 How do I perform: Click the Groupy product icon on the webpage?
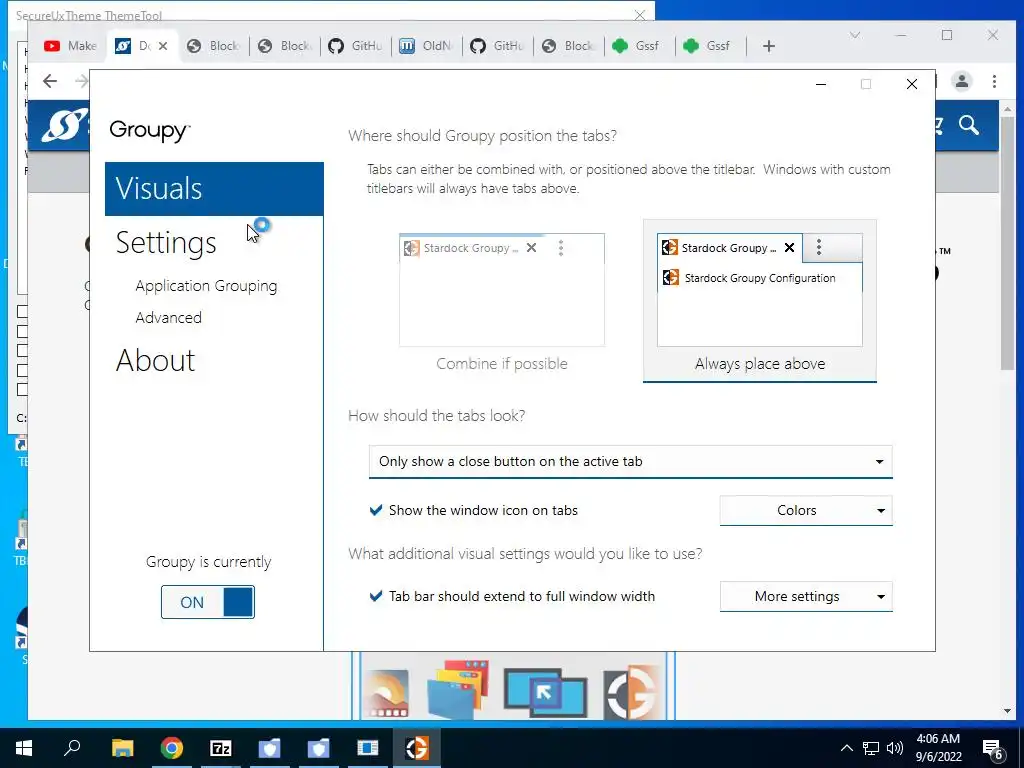point(630,692)
